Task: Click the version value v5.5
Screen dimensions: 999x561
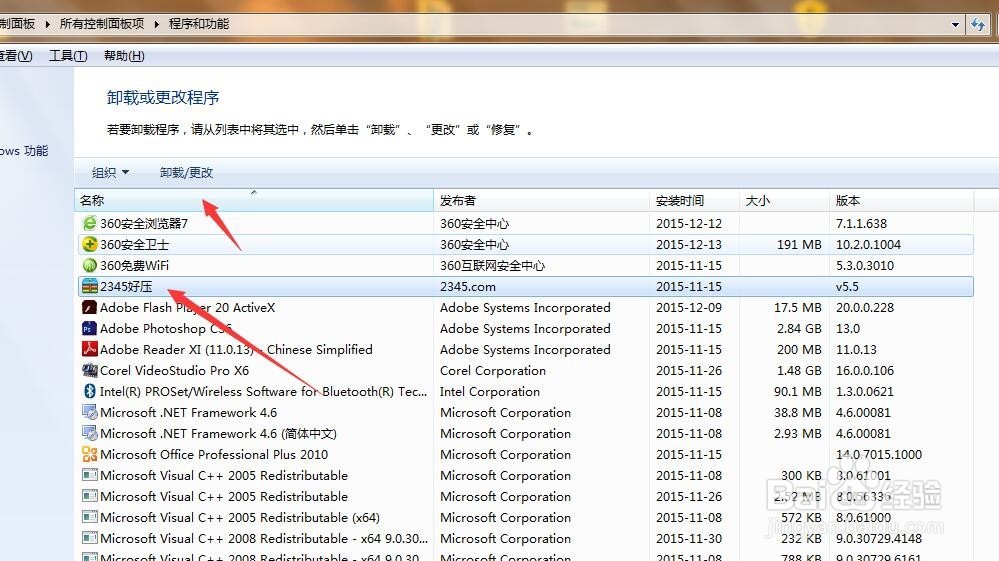Action: 847,287
